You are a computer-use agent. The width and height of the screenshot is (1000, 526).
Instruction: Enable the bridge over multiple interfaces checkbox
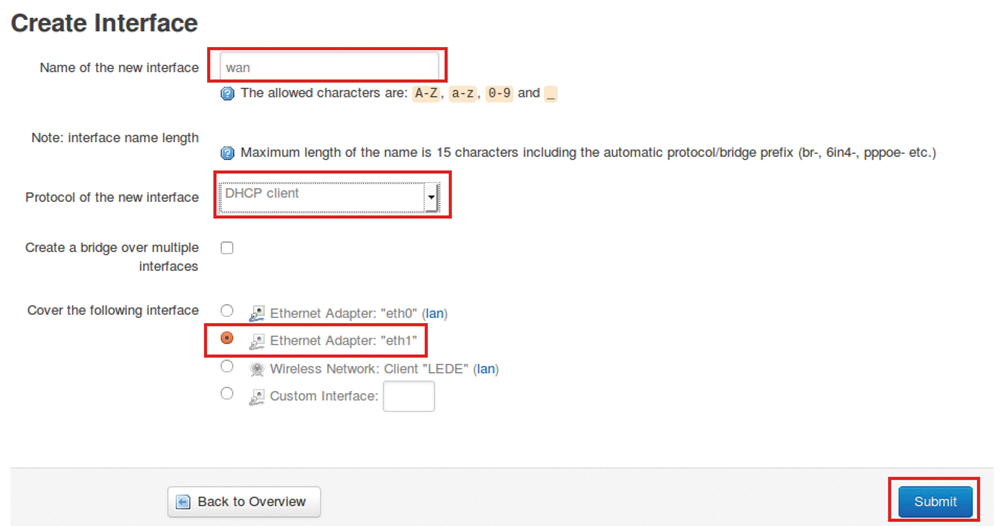pos(227,247)
